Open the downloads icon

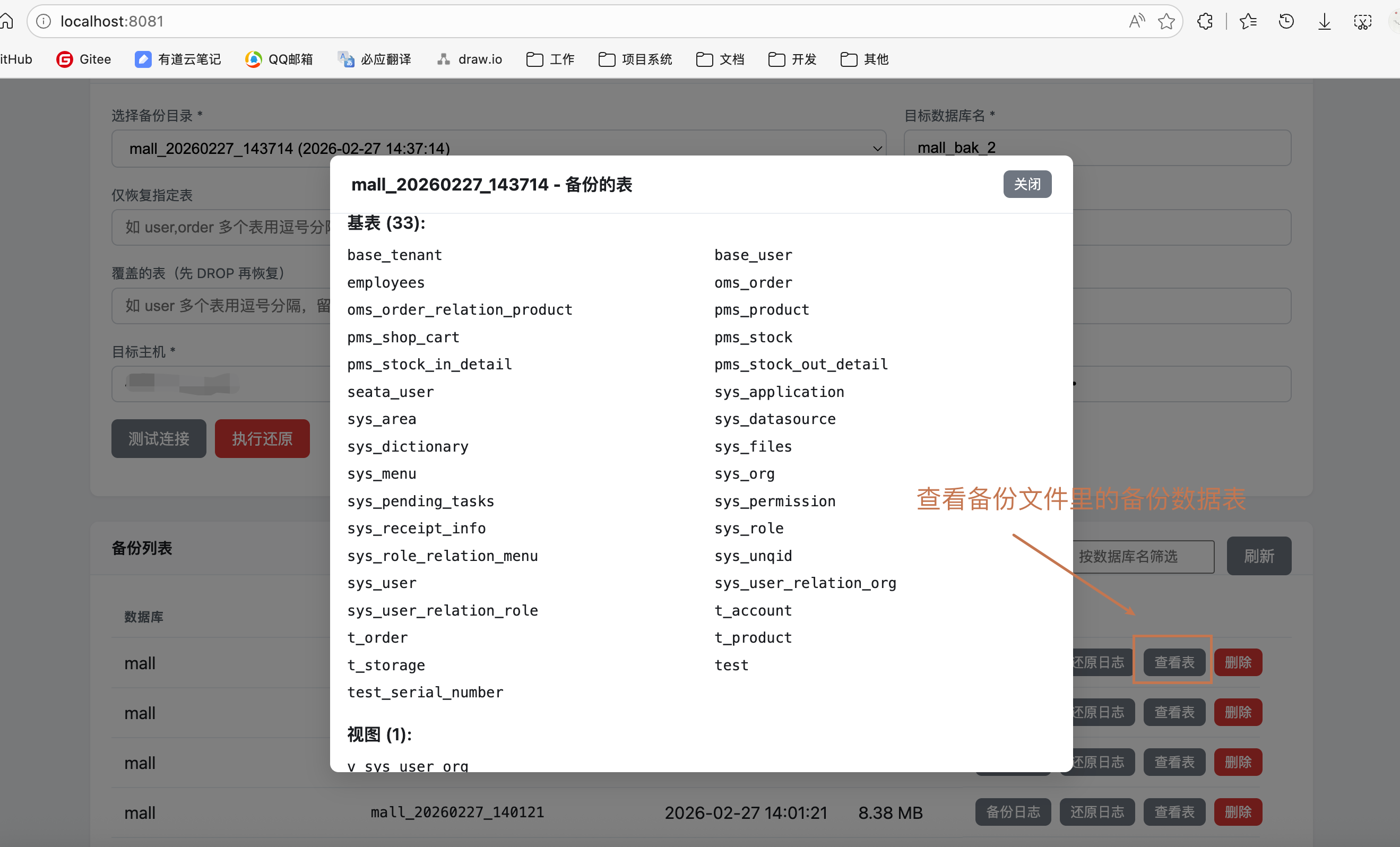(1325, 22)
